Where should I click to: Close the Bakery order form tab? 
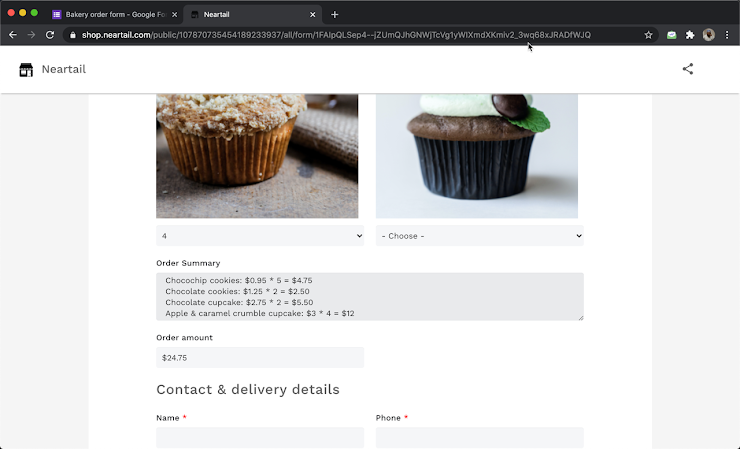point(174,15)
